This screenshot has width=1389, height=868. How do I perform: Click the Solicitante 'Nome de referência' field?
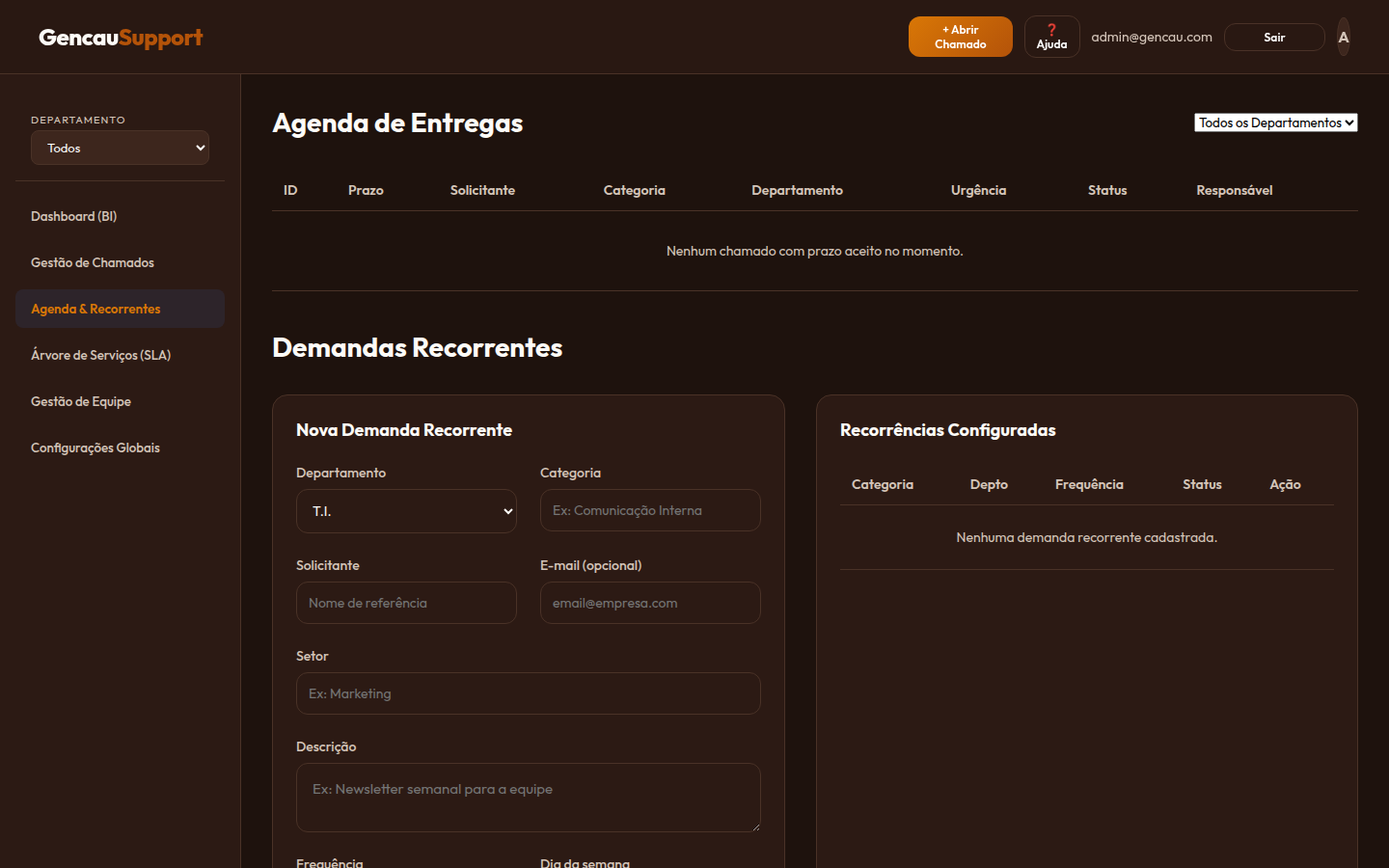click(406, 603)
